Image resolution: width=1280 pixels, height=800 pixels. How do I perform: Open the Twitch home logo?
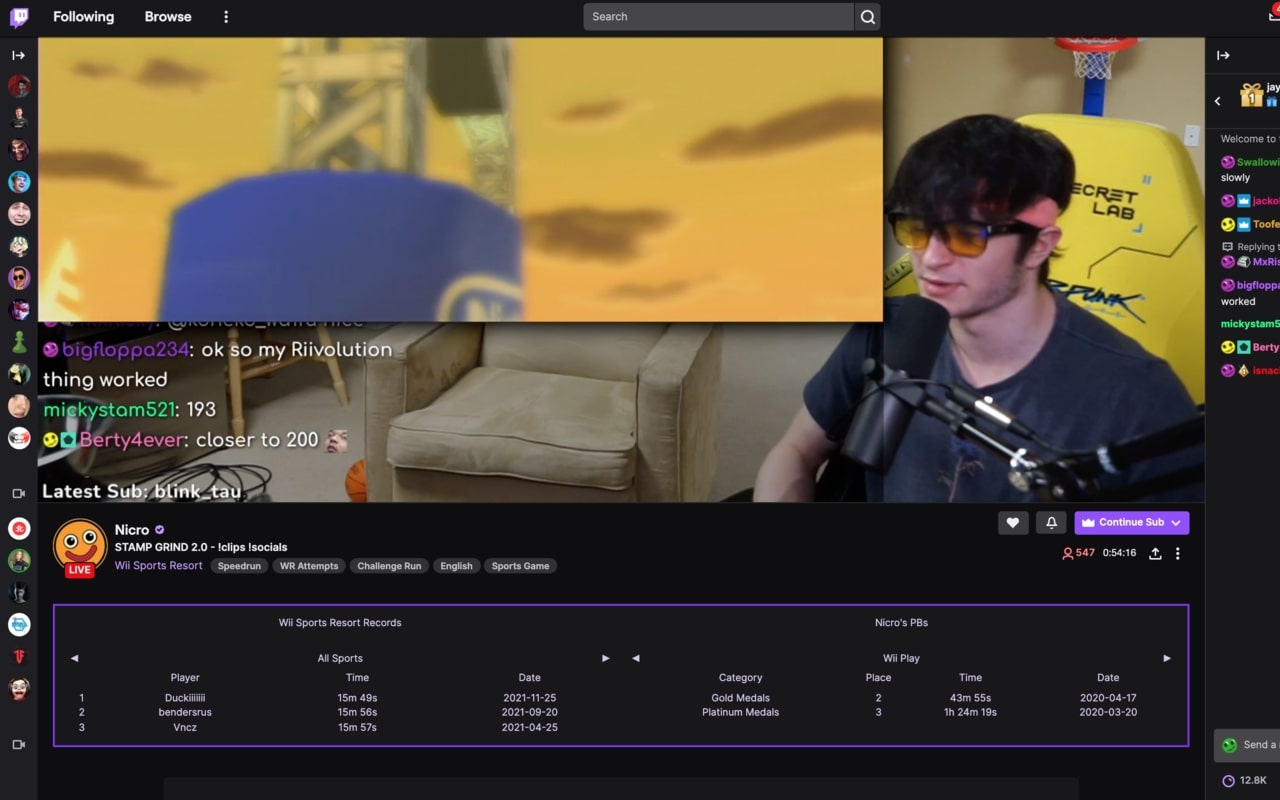point(19,17)
